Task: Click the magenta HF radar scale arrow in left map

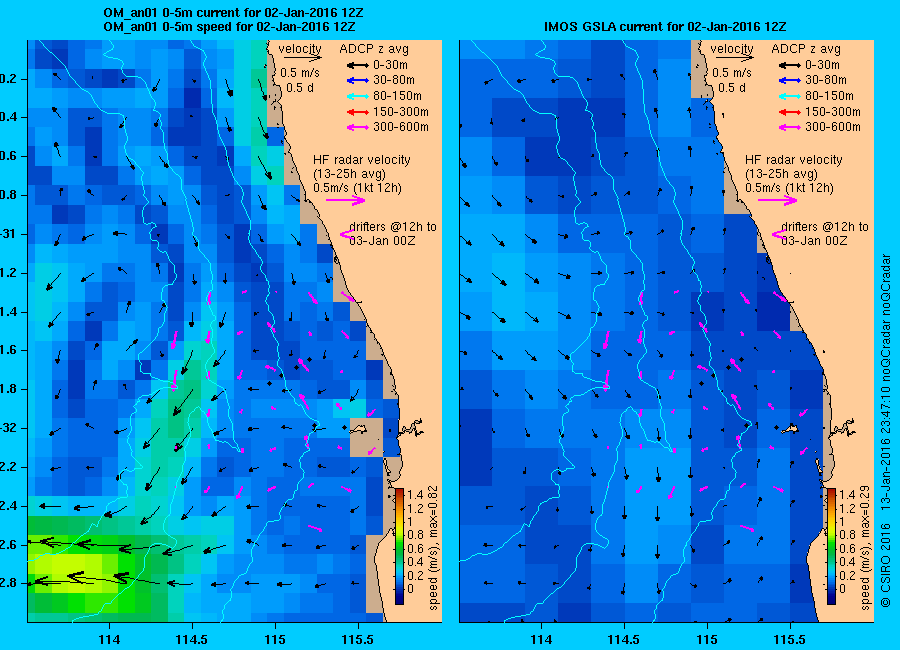Action: point(346,200)
